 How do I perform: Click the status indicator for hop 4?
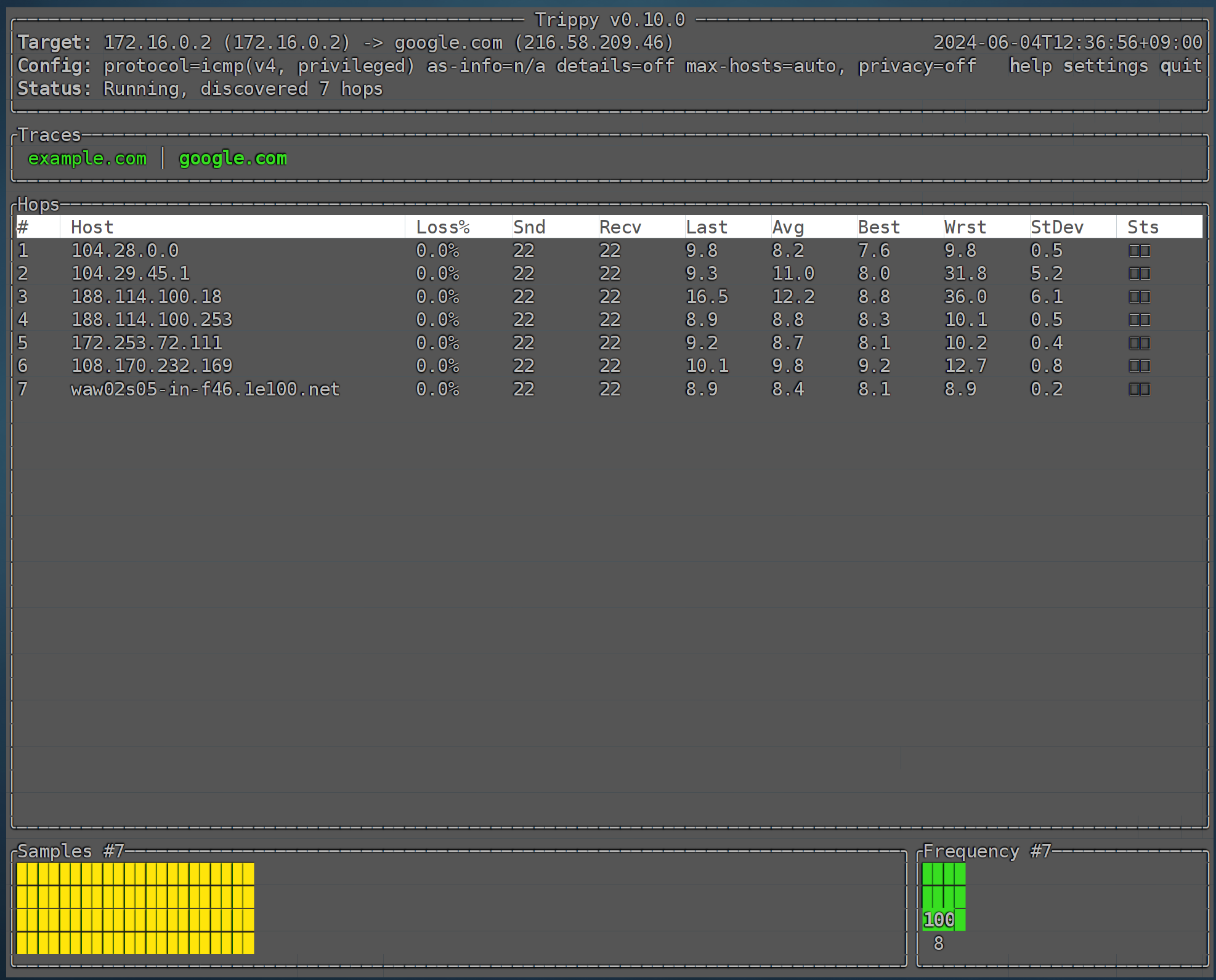coord(1139,320)
